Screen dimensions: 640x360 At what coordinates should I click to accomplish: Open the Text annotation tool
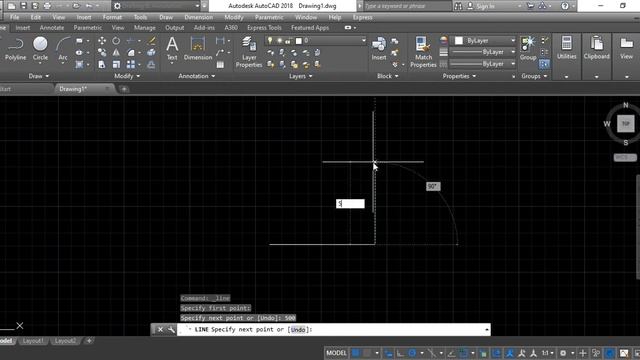[172, 49]
